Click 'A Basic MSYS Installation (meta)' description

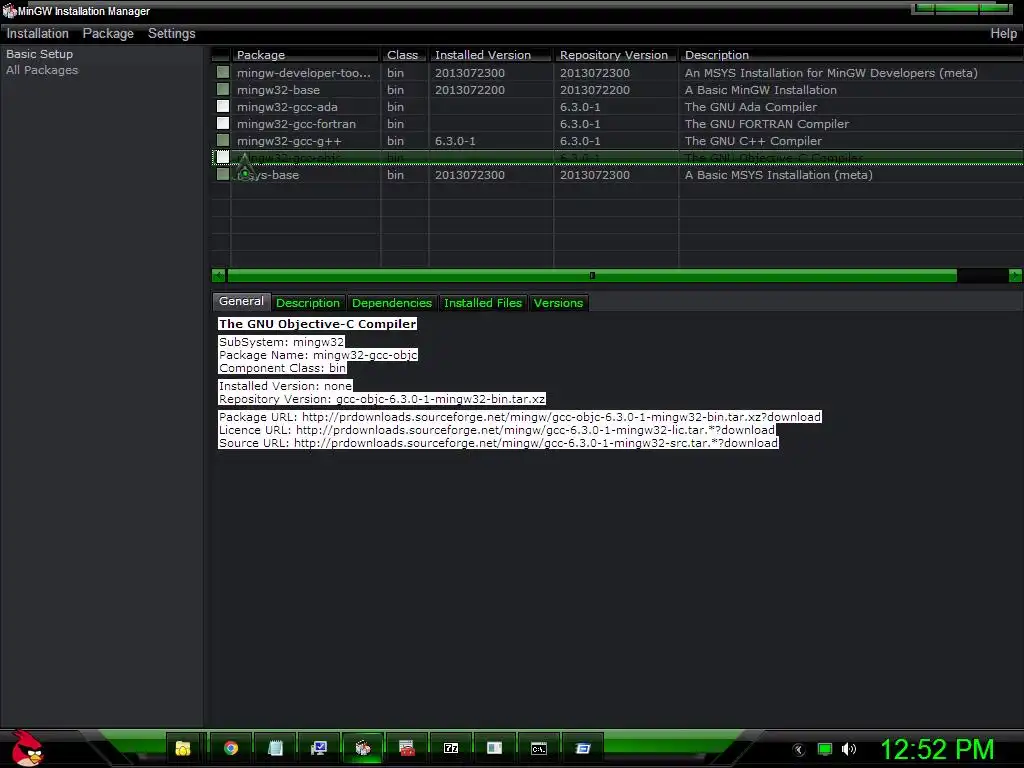coord(778,175)
